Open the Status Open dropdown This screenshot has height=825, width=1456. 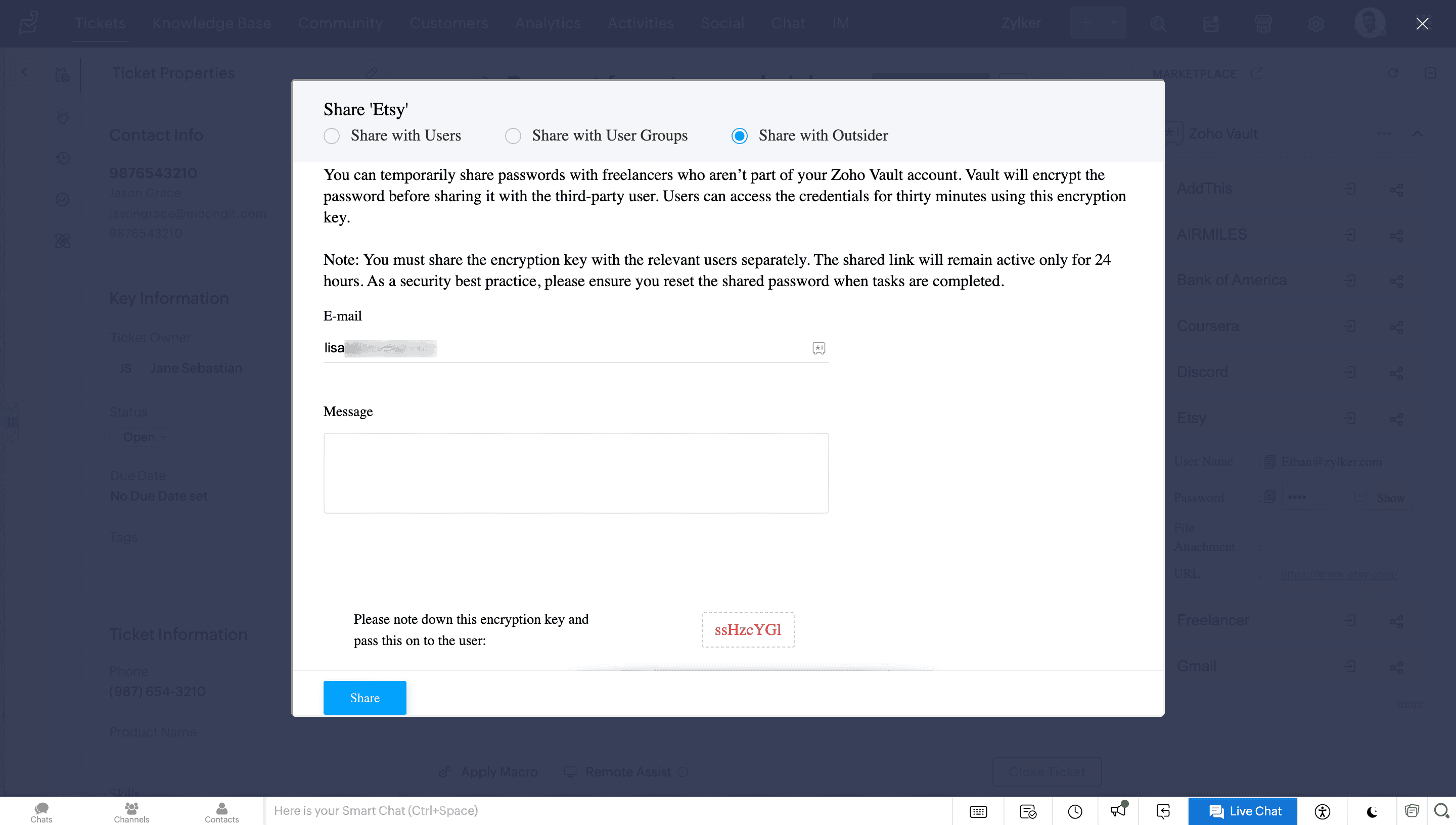[x=145, y=437]
